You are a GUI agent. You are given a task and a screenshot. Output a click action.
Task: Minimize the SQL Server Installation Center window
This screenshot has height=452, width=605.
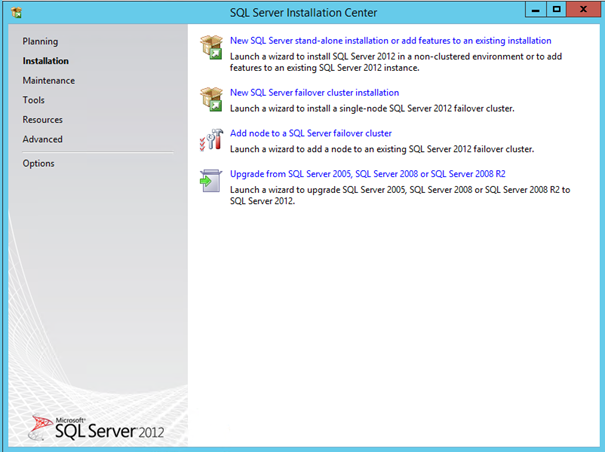tap(529, 9)
